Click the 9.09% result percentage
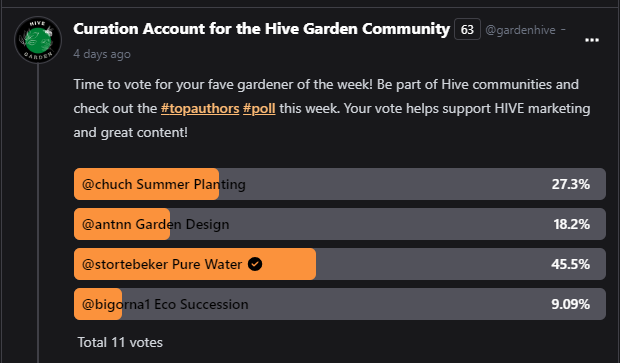620x363 pixels. (x=571, y=304)
